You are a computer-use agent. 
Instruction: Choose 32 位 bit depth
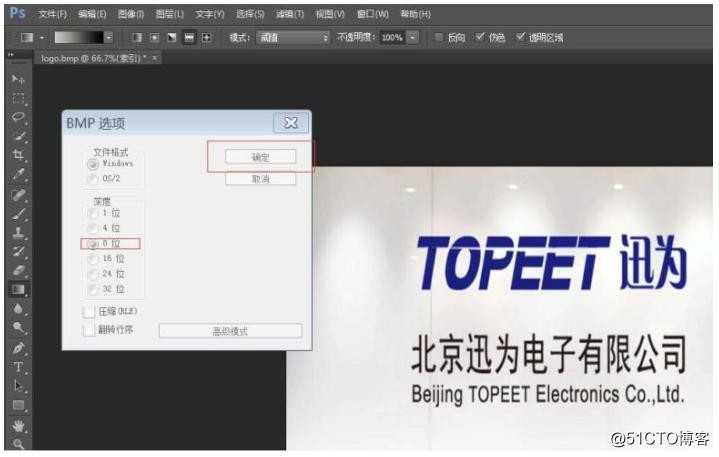[93, 290]
